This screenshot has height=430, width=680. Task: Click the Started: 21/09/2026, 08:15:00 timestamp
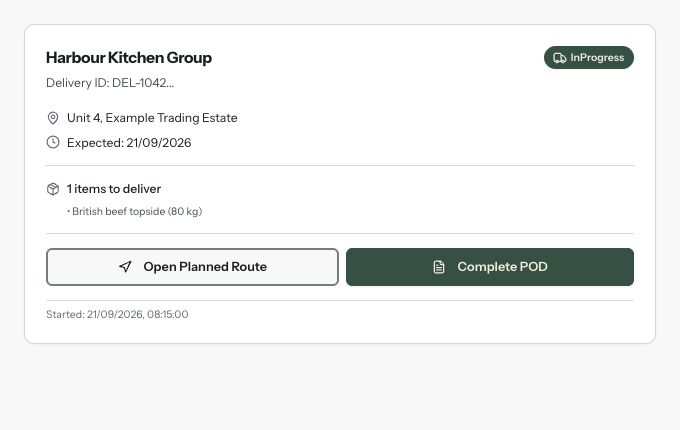pyautogui.click(x=117, y=314)
